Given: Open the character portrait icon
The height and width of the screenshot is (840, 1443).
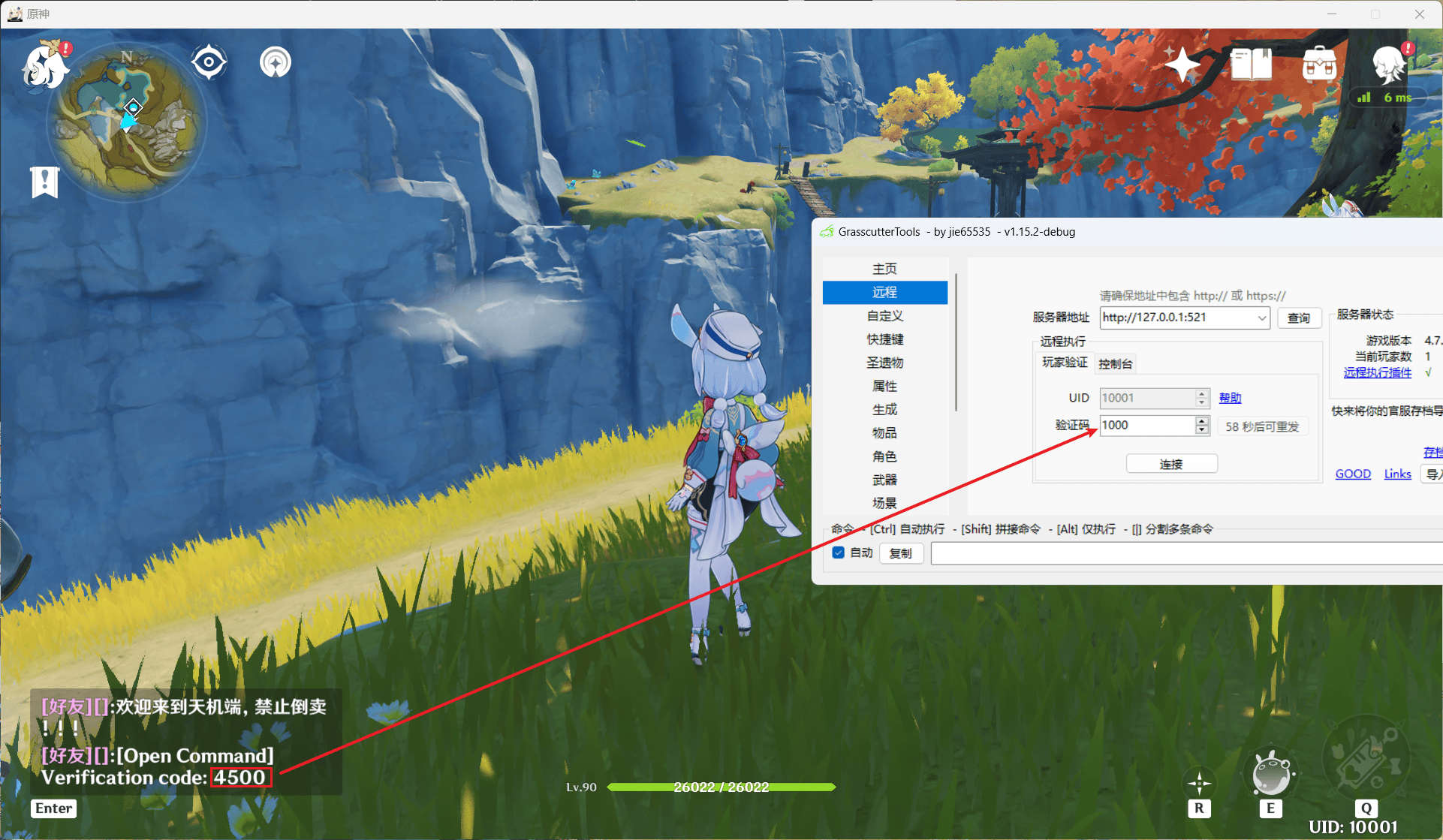Looking at the screenshot, I should click(x=1390, y=64).
